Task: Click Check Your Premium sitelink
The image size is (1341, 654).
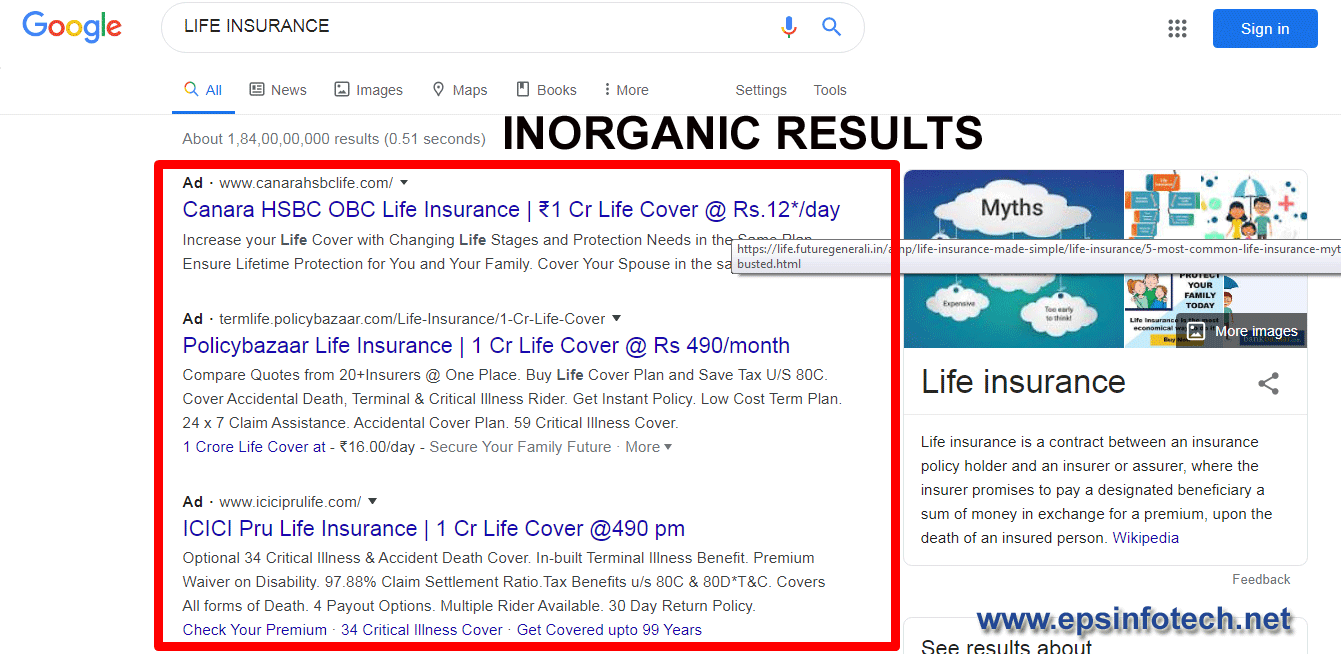Action: (x=255, y=630)
